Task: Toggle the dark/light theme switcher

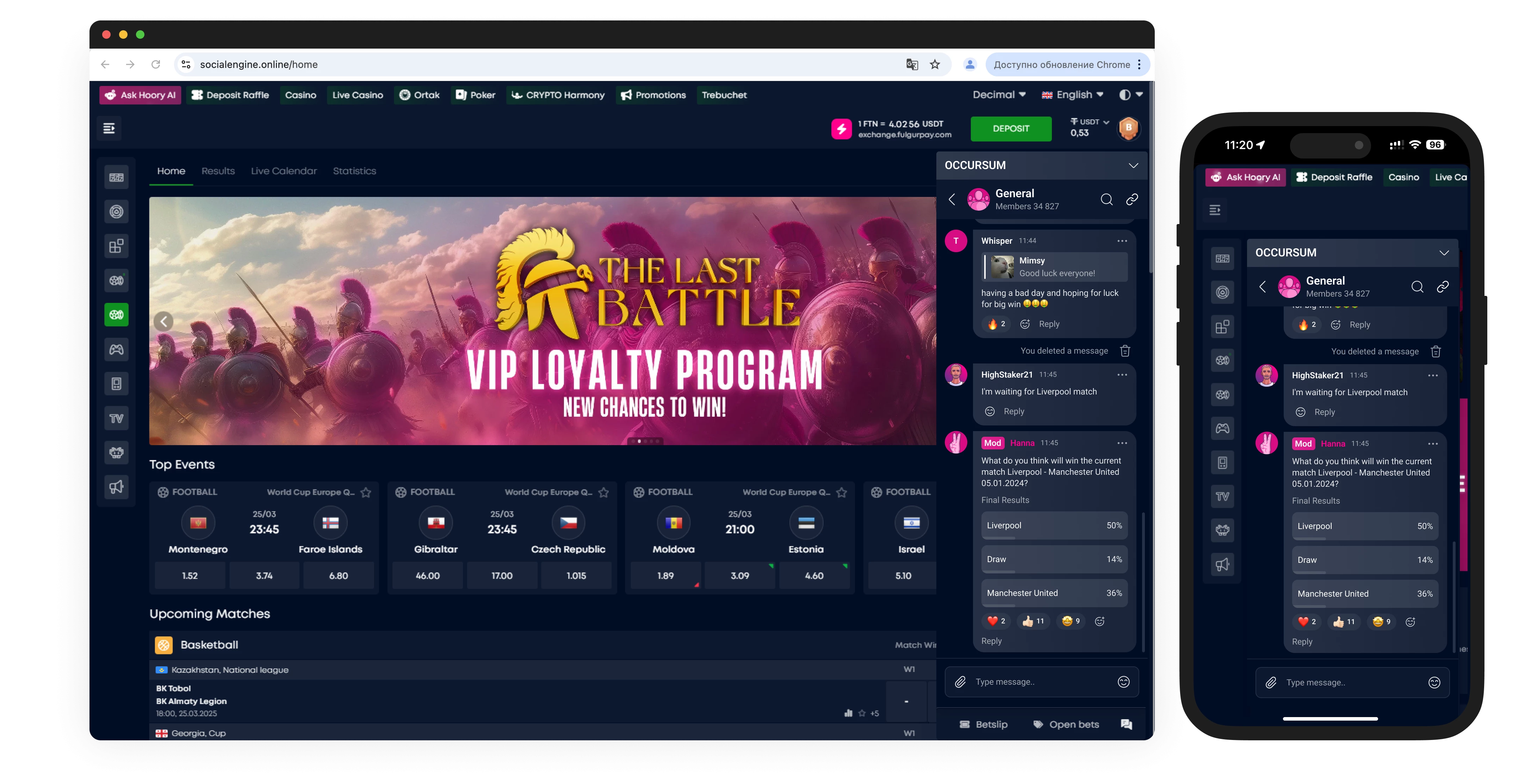Action: (x=1130, y=95)
